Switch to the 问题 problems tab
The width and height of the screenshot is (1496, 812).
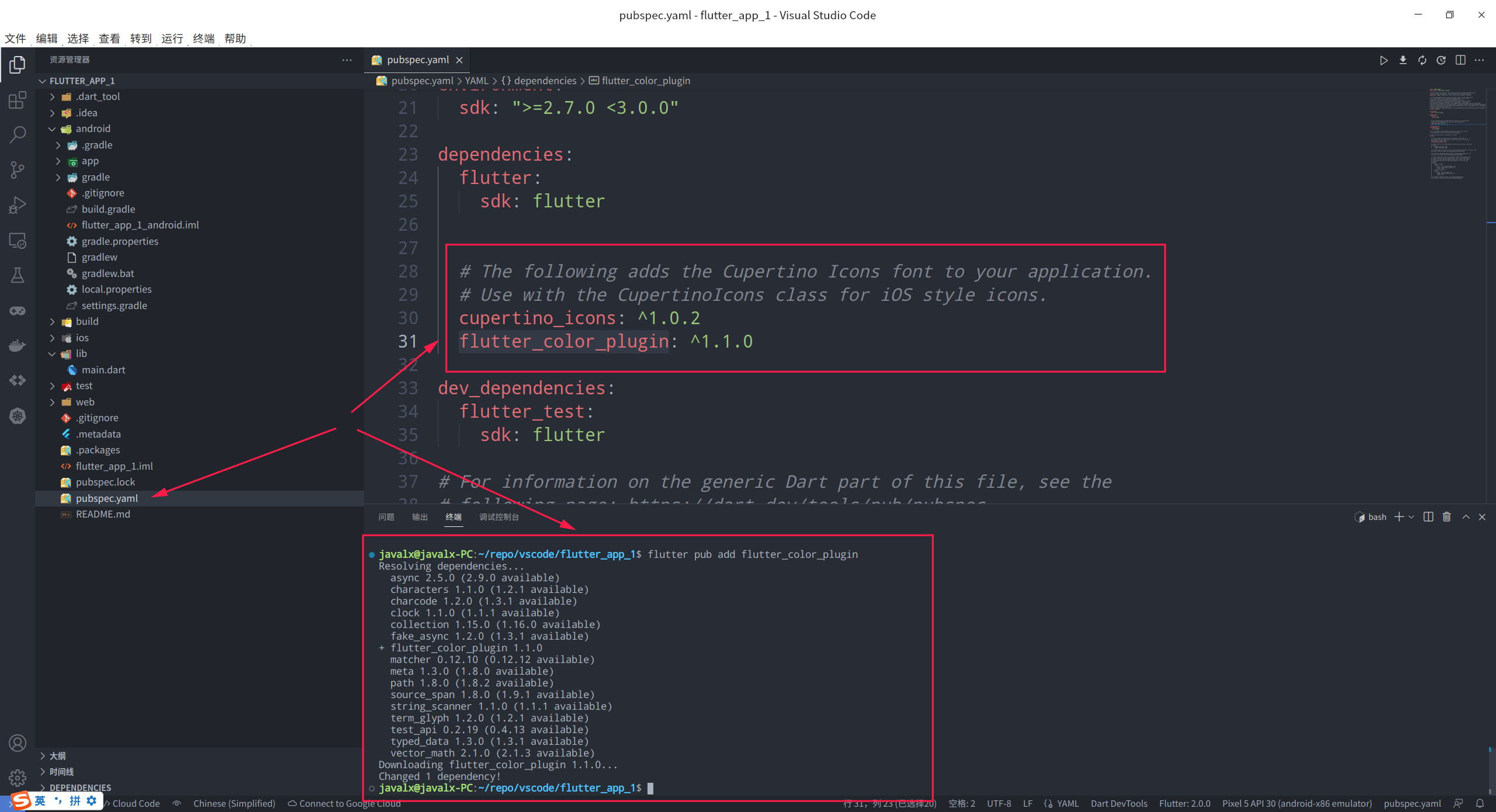coord(386,517)
